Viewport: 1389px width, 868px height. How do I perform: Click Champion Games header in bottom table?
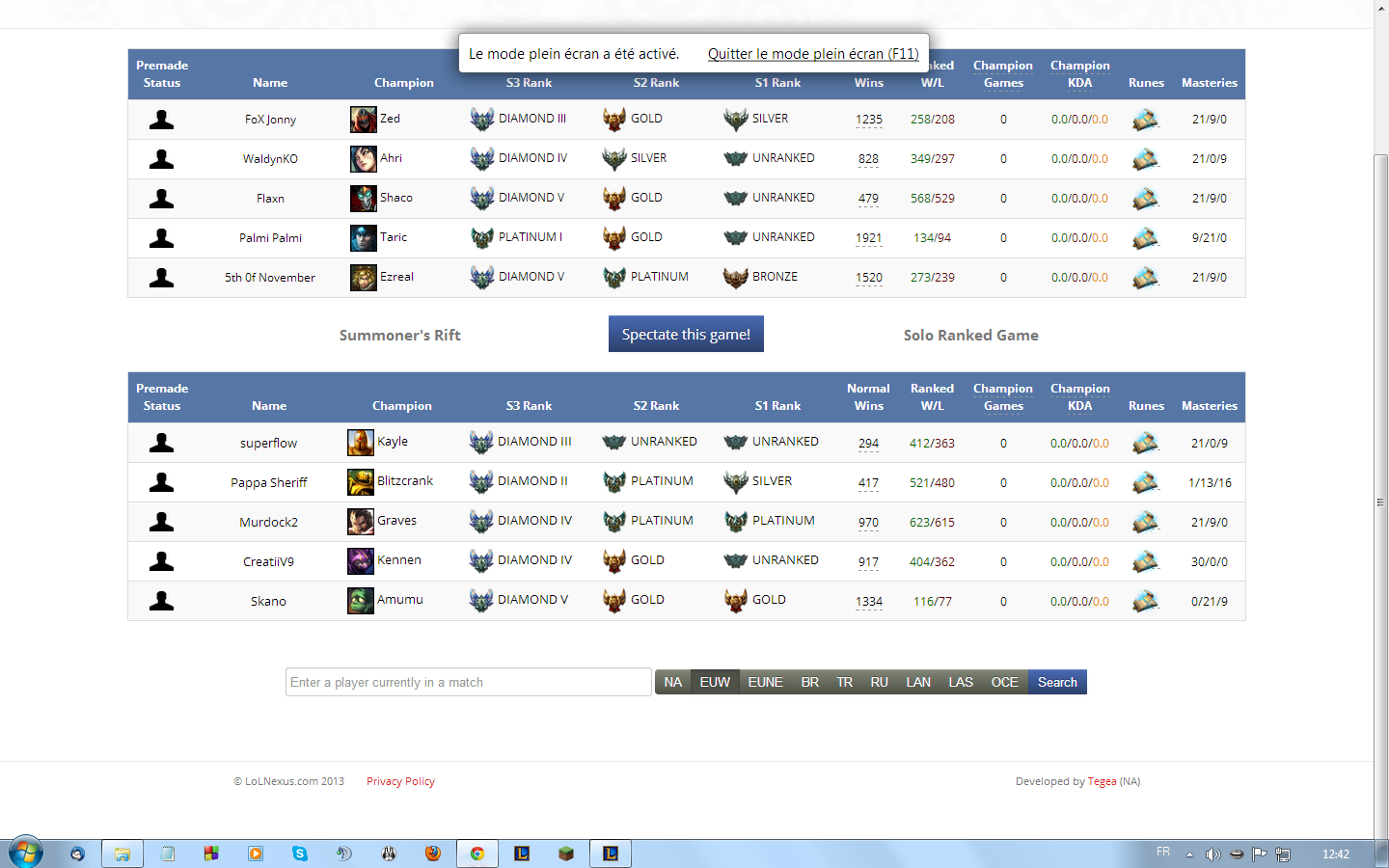tap(1003, 397)
